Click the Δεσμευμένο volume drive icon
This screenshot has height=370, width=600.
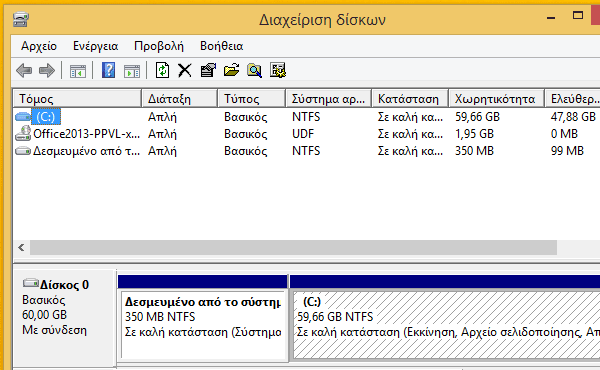pos(23,151)
